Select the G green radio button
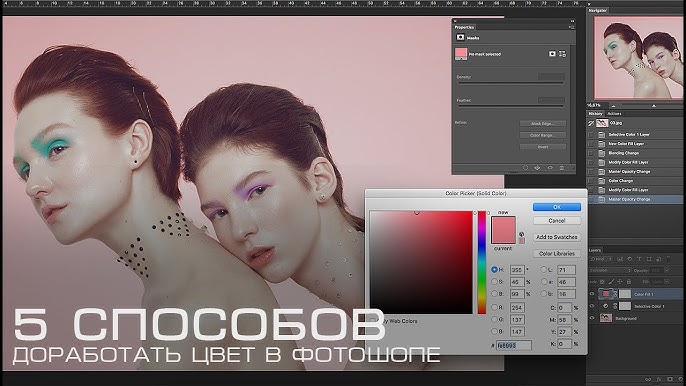 click(494, 319)
